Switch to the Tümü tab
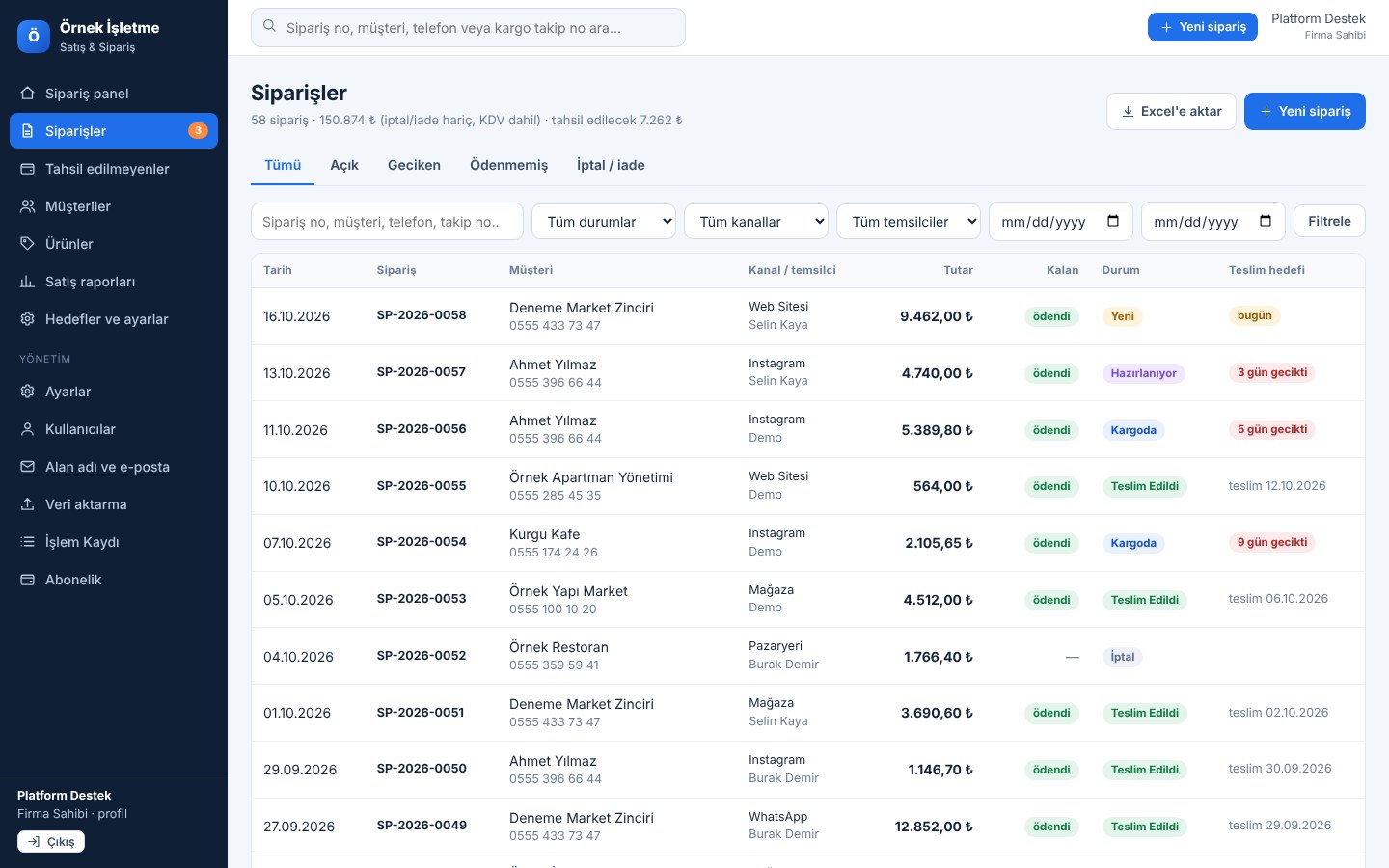Image resolution: width=1389 pixels, height=868 pixels. (x=283, y=165)
